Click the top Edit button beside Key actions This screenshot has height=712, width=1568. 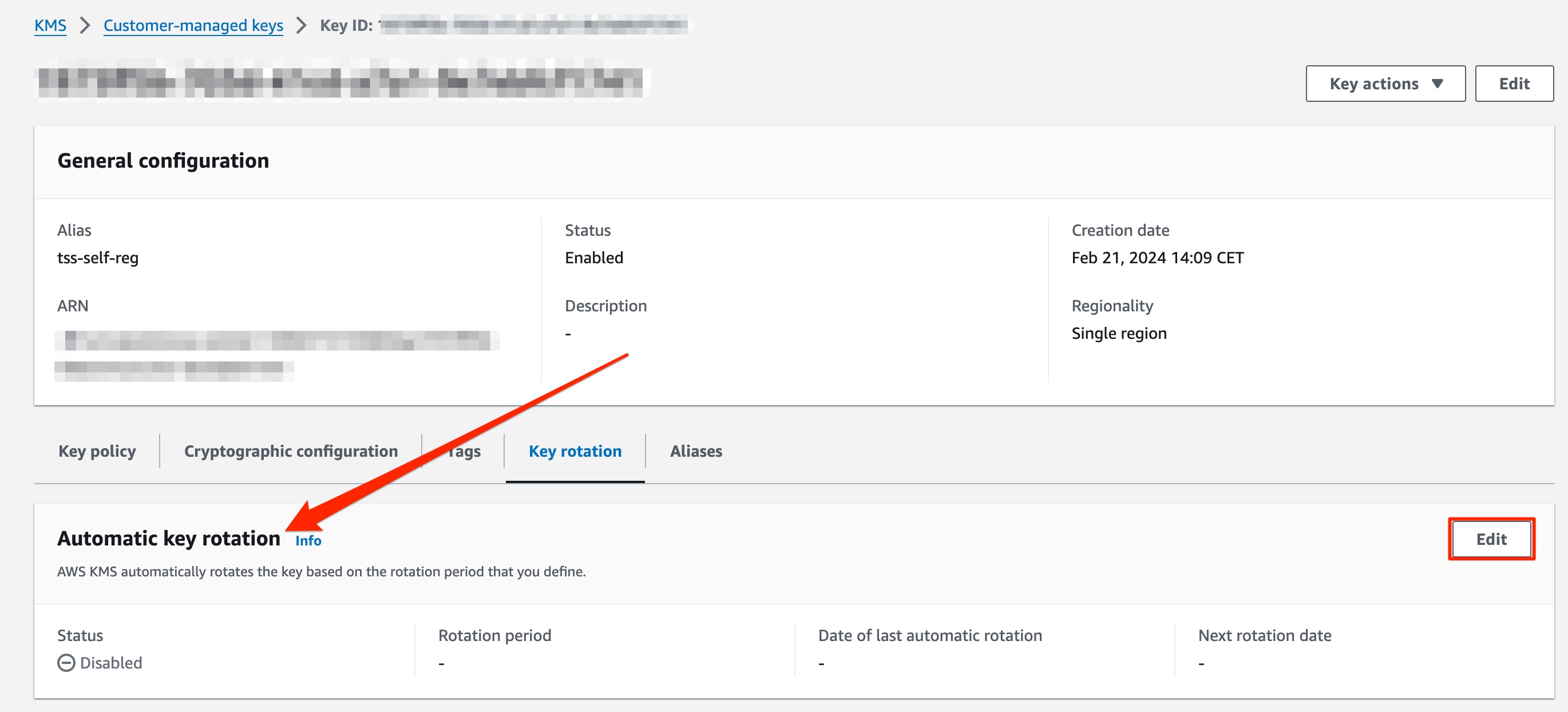(x=1514, y=84)
